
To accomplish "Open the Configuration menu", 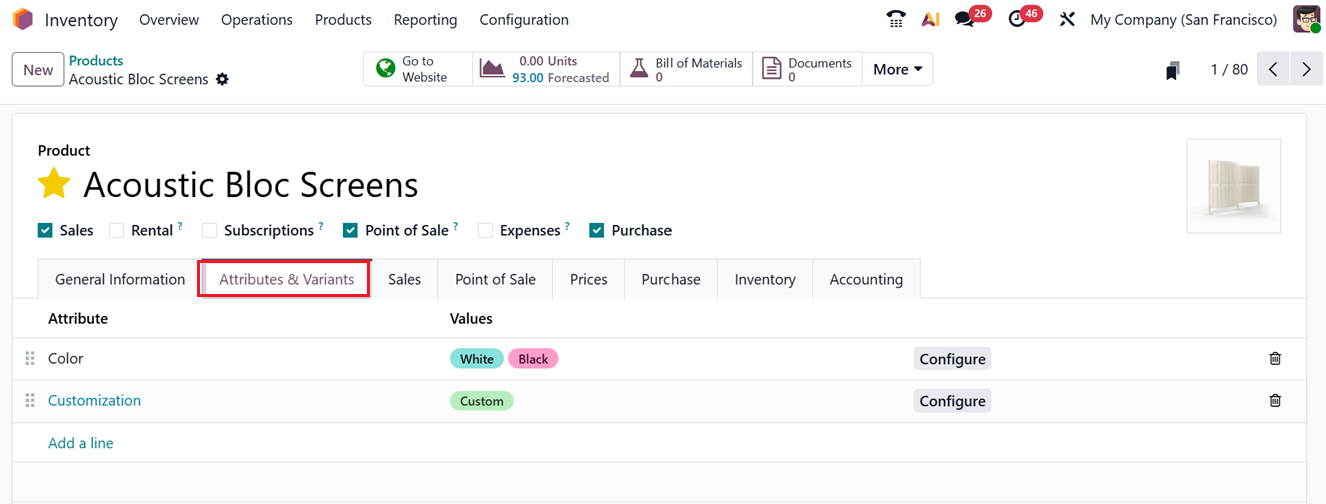I will coord(524,19).
